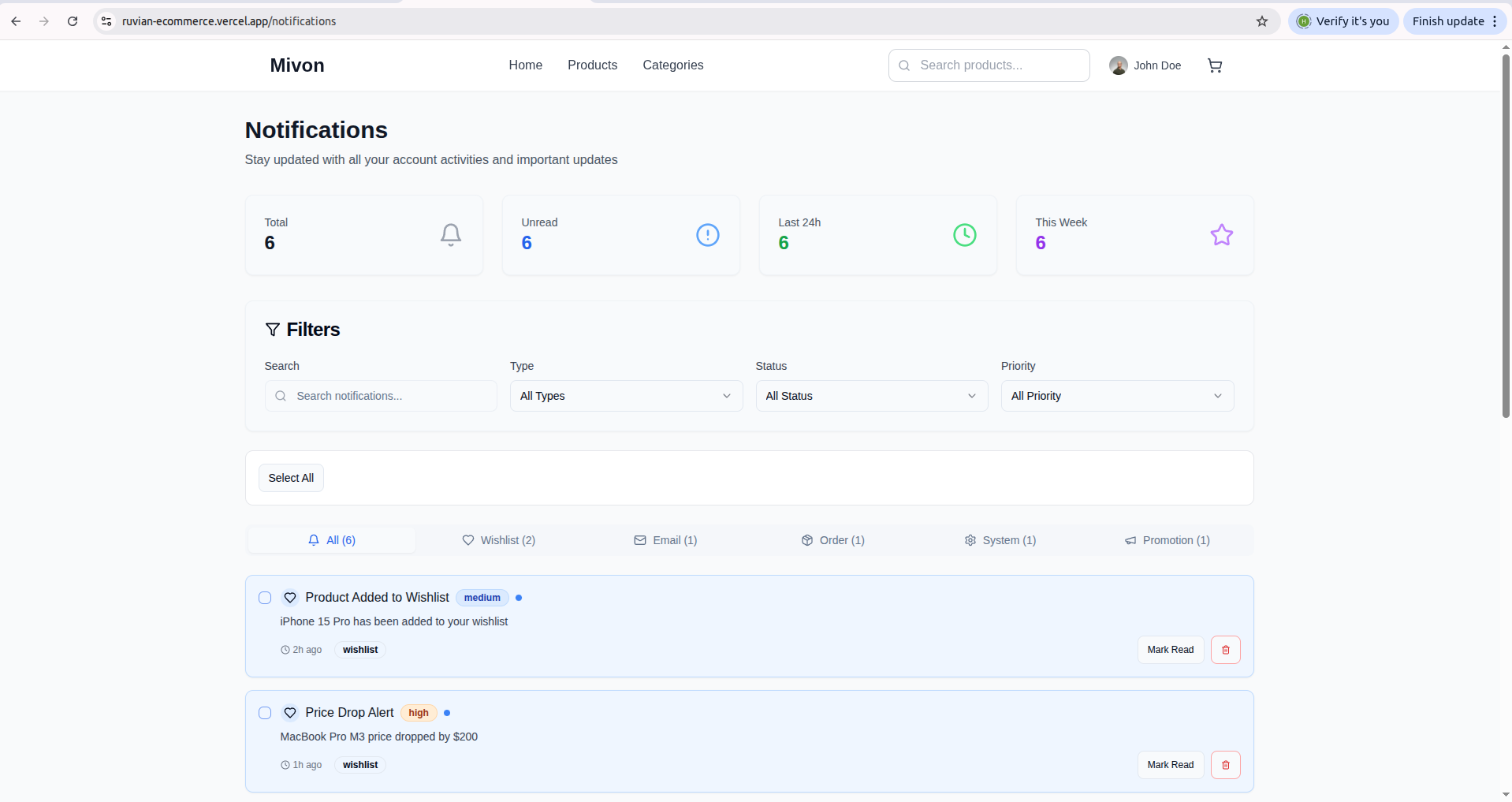
Task: Go to Categories in navigation
Action: pyautogui.click(x=673, y=65)
